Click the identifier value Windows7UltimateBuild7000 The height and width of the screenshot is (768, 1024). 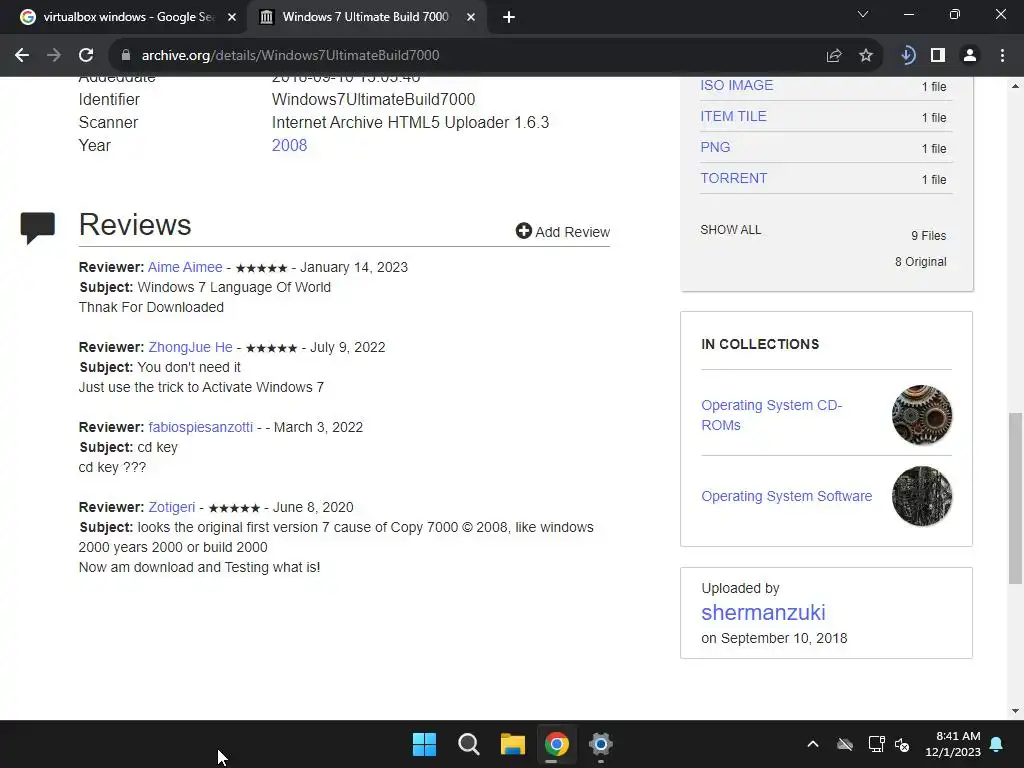coord(374,99)
